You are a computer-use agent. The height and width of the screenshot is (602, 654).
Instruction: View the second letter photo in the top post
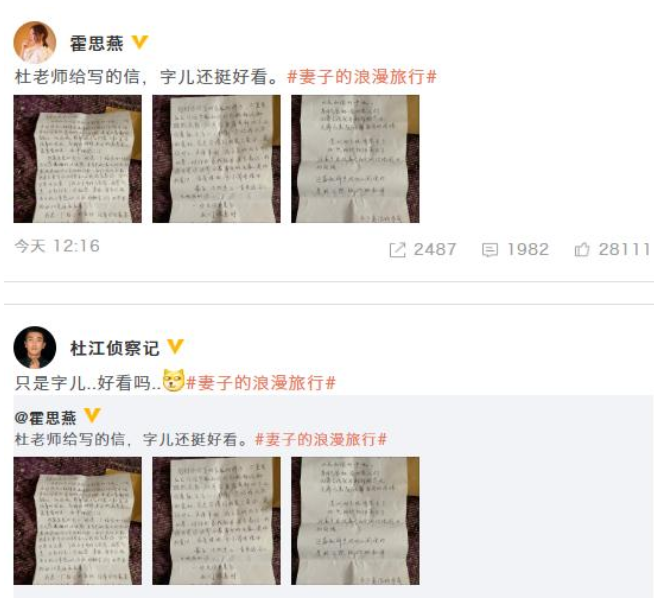click(x=216, y=159)
